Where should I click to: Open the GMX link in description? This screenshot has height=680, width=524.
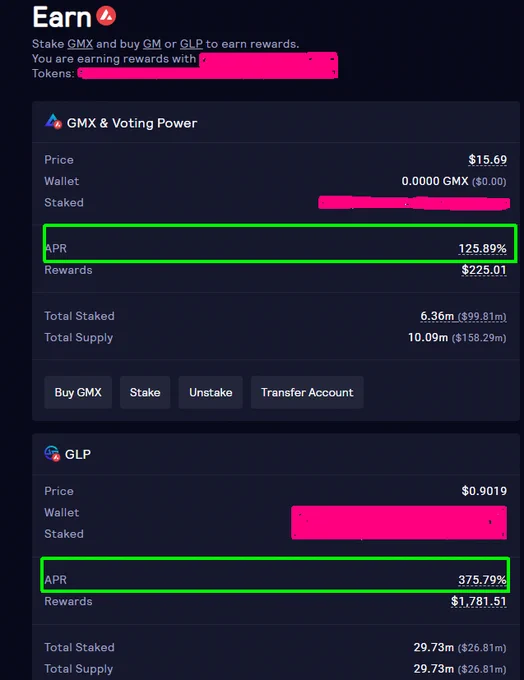coord(80,44)
